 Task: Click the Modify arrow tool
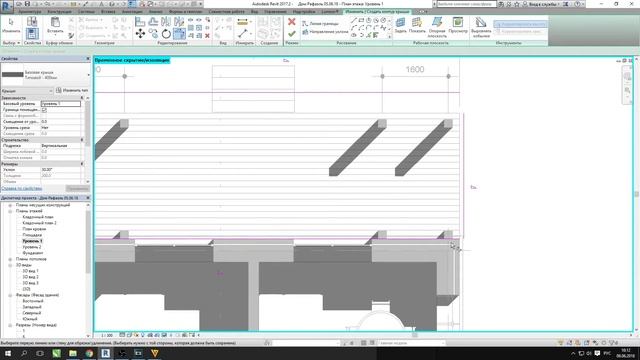11,24
